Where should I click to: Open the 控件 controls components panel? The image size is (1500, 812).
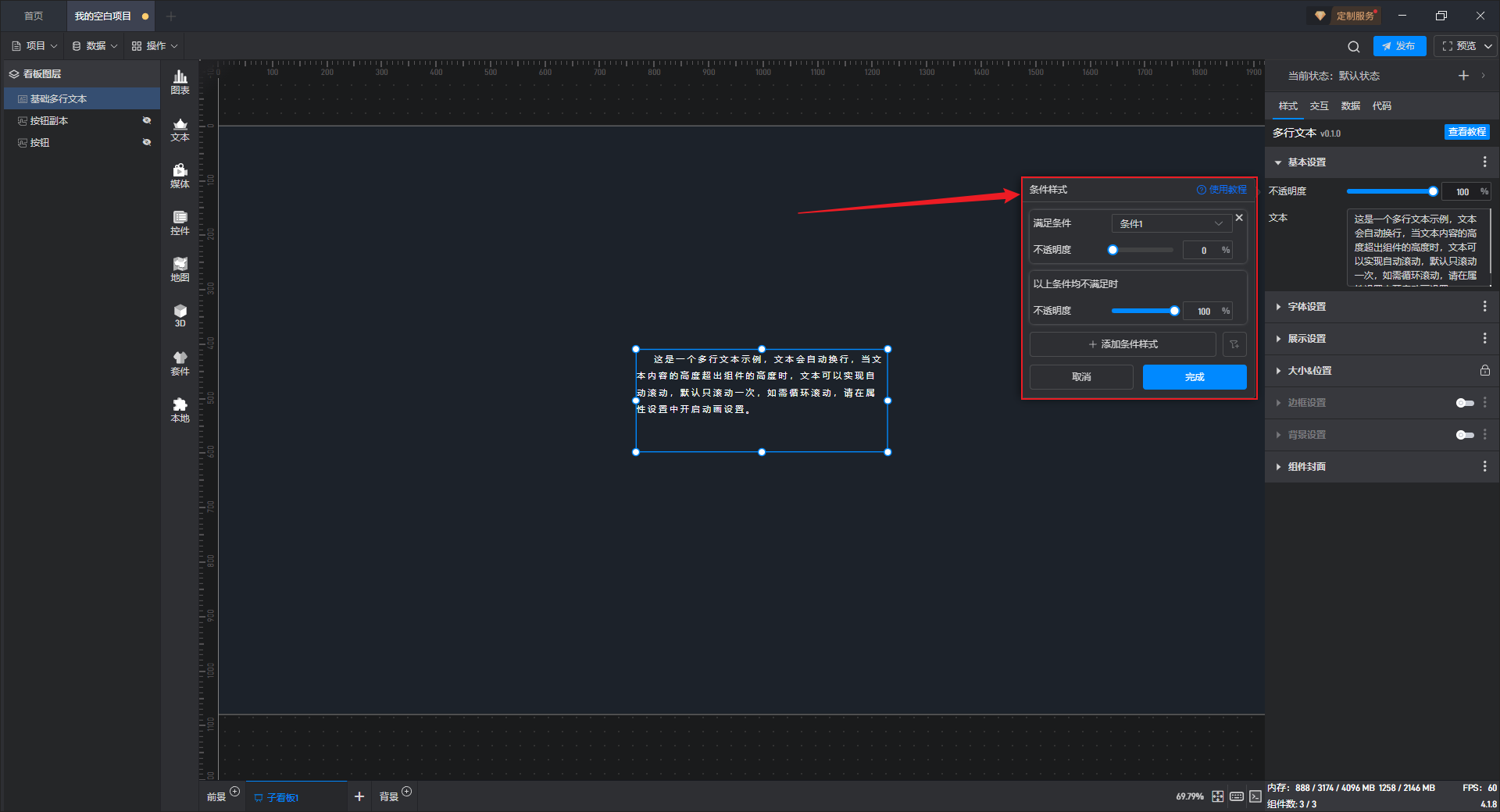180,222
